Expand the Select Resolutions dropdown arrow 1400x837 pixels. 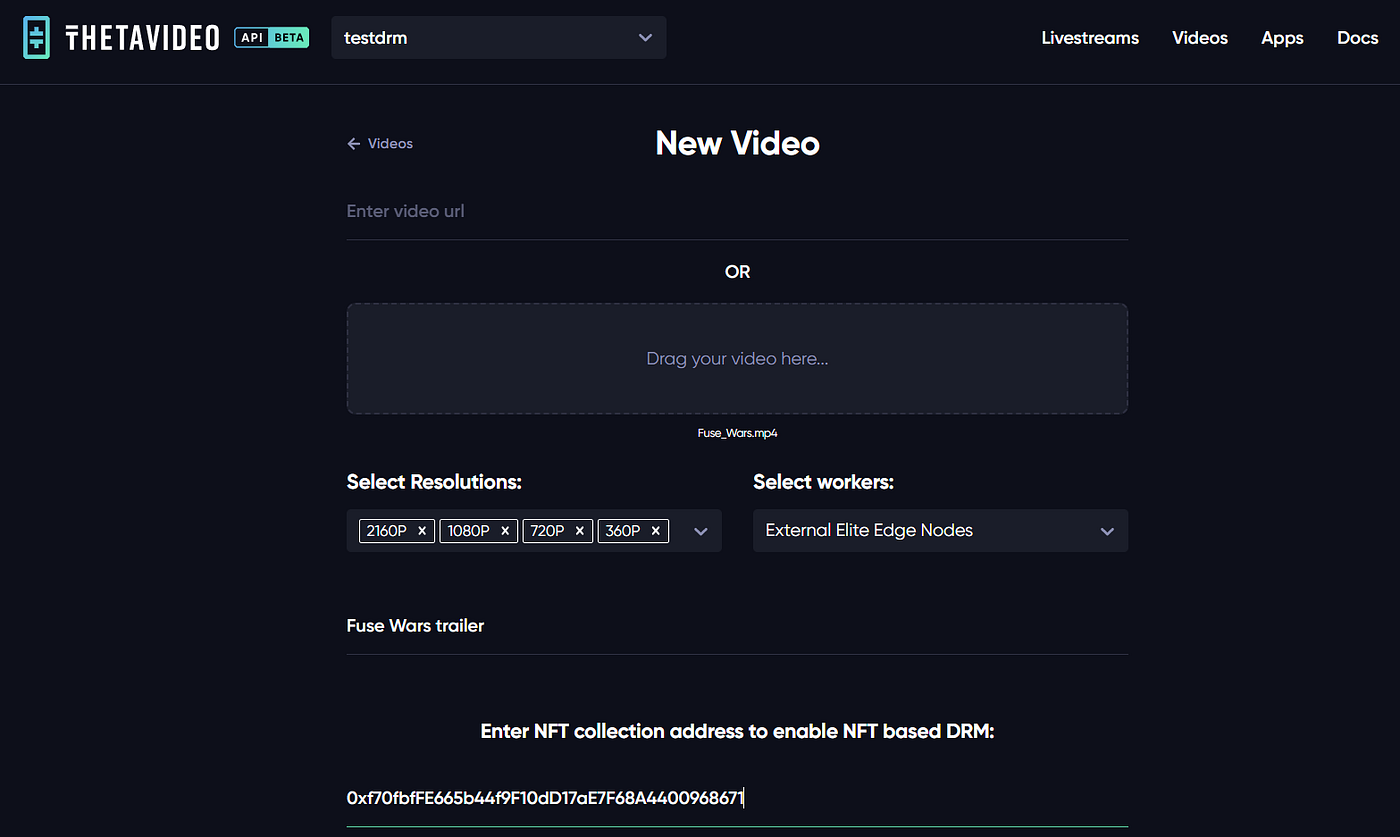pos(701,531)
